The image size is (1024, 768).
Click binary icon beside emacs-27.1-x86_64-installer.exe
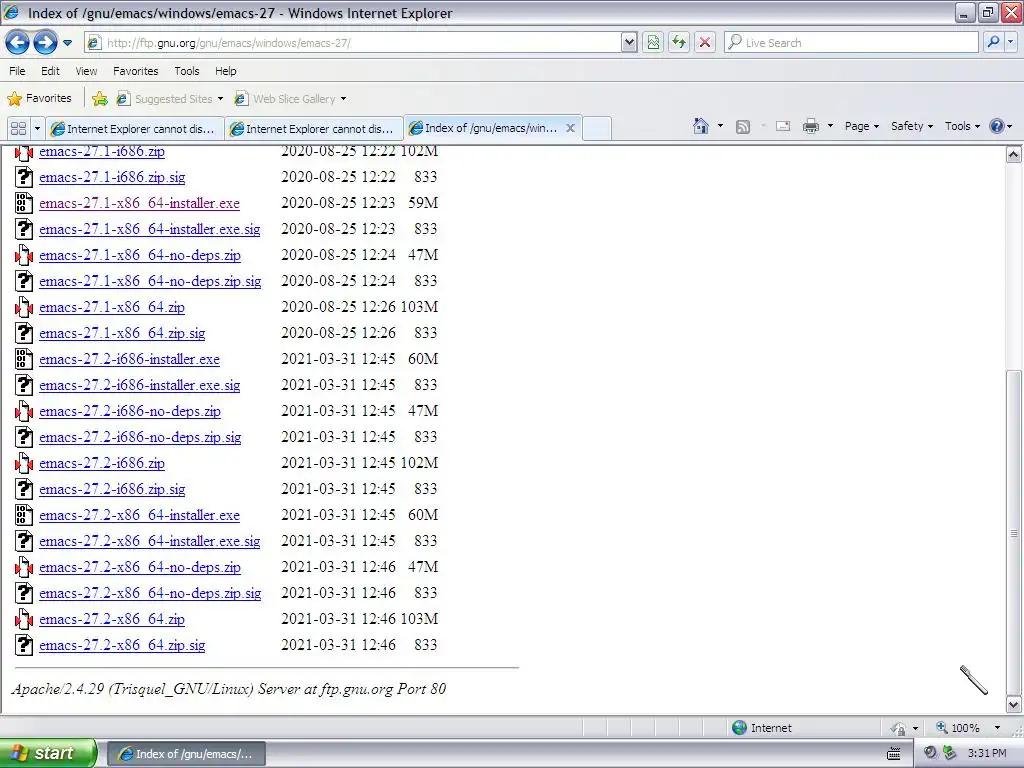(x=24, y=203)
